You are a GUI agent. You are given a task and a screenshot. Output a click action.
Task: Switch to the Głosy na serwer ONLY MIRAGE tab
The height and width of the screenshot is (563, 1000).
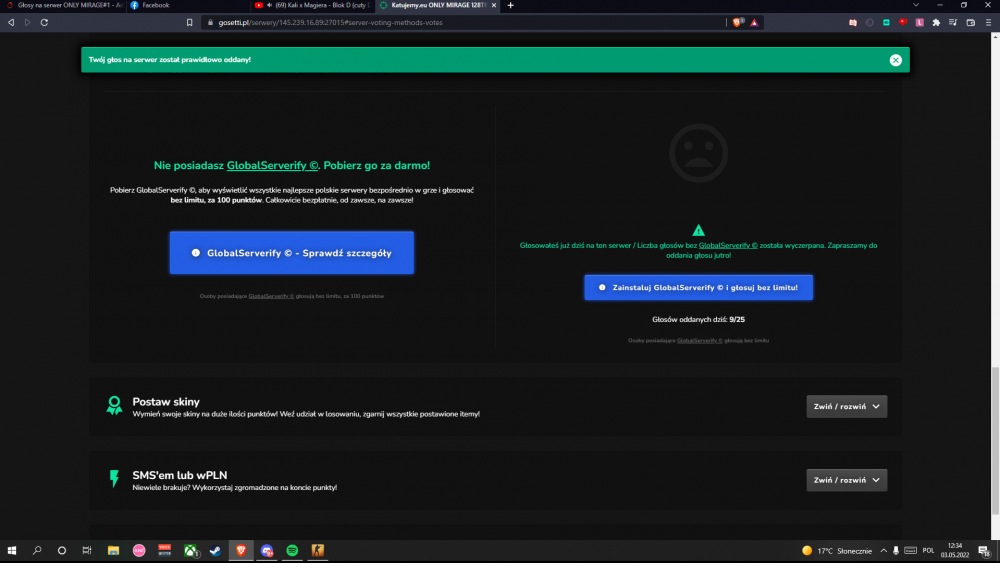(64, 5)
